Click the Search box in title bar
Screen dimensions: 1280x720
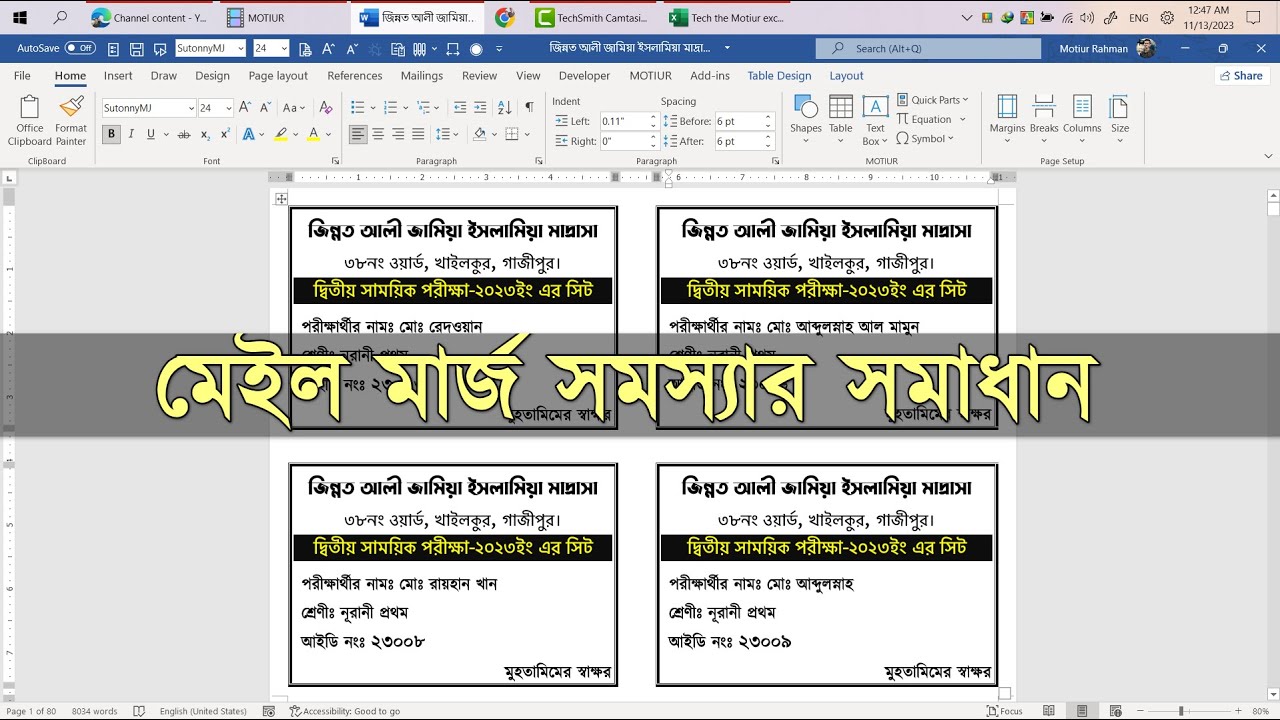point(927,48)
